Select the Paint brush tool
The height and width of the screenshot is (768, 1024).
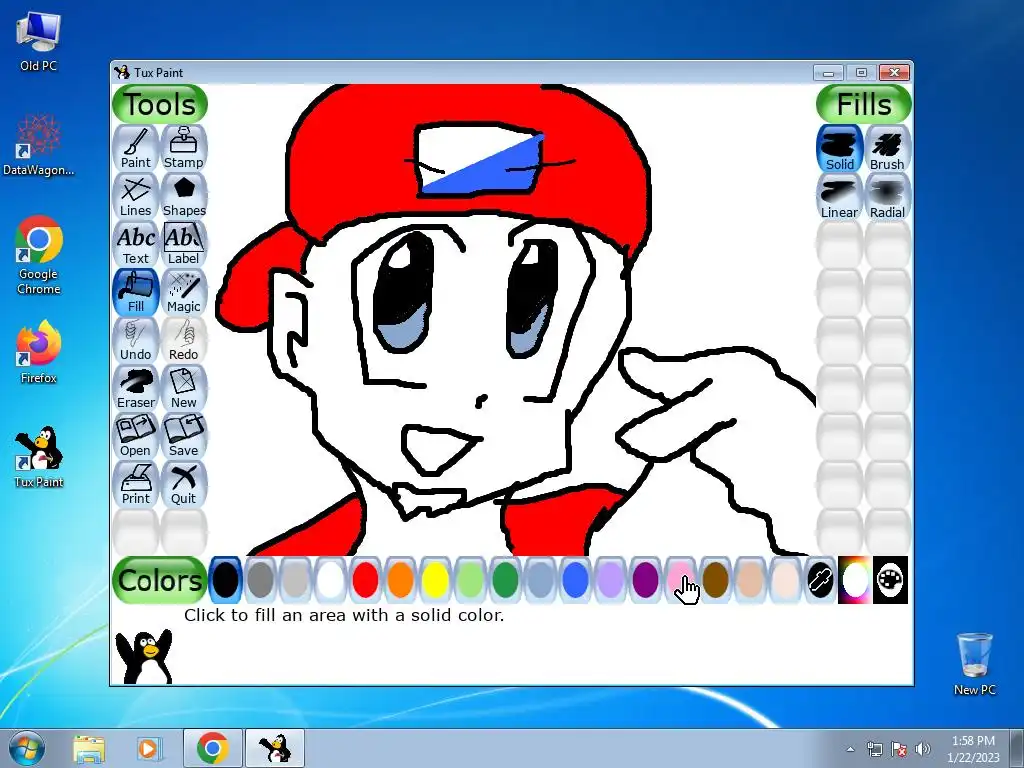tap(136, 148)
